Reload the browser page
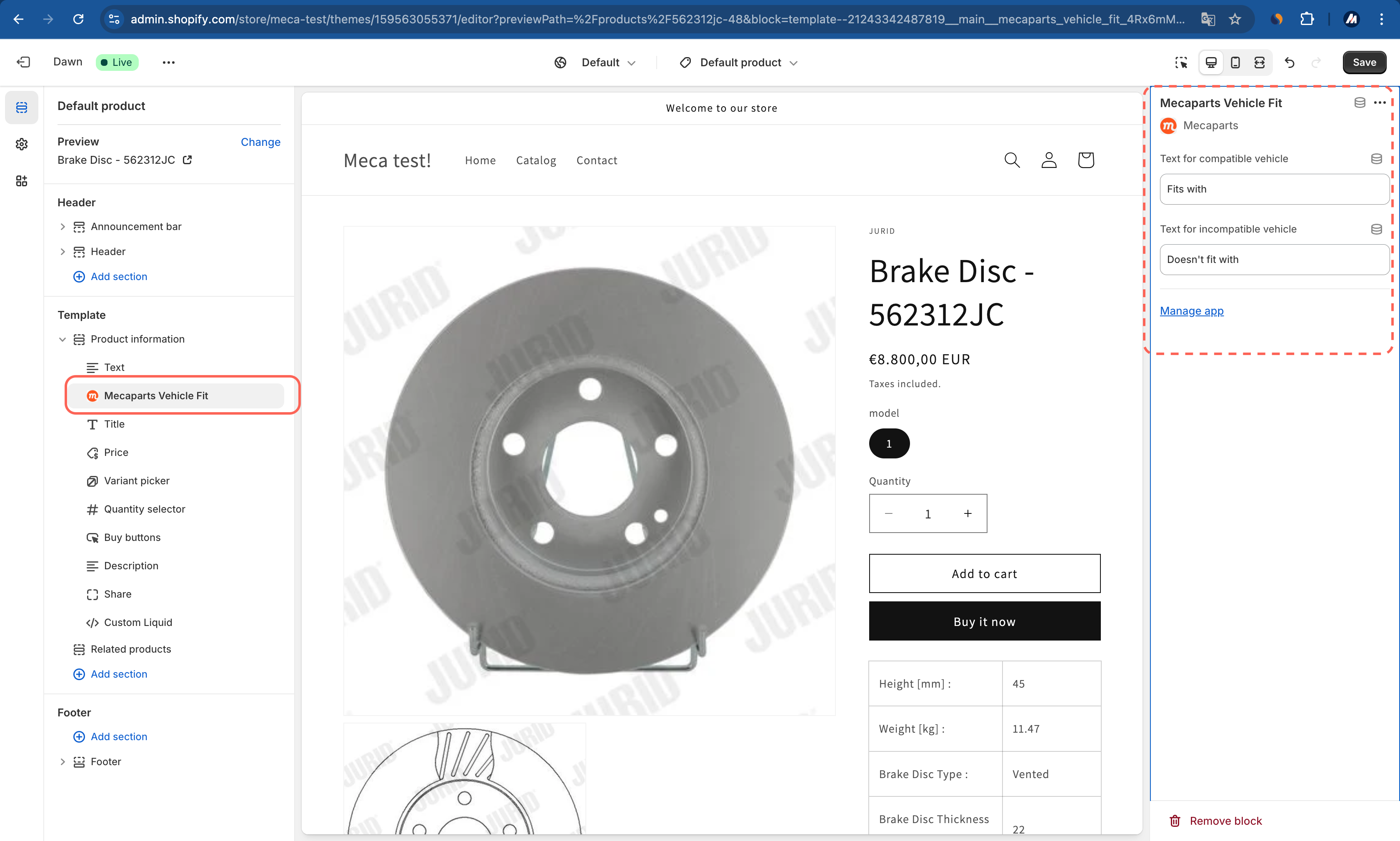 [x=79, y=19]
